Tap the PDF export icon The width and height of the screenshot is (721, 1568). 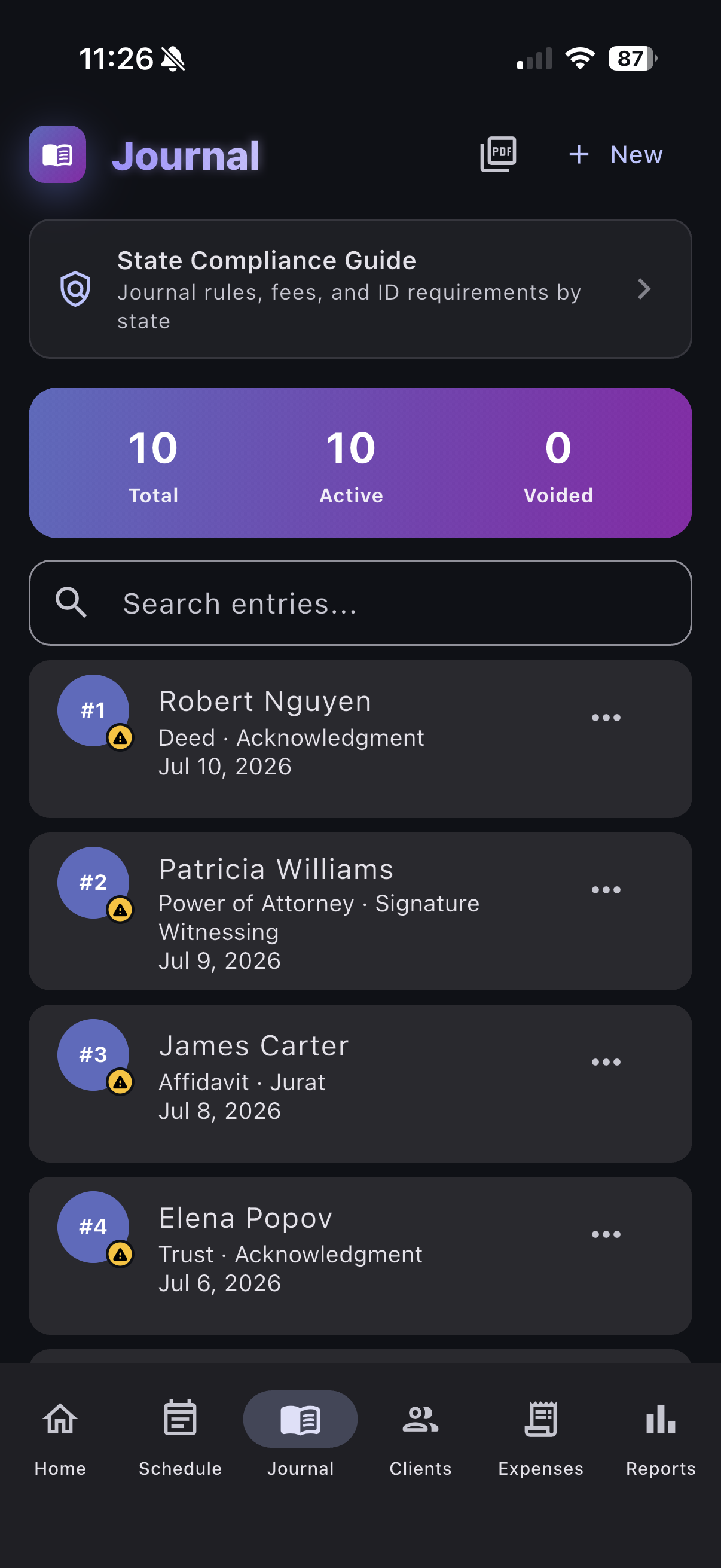pyautogui.click(x=497, y=154)
